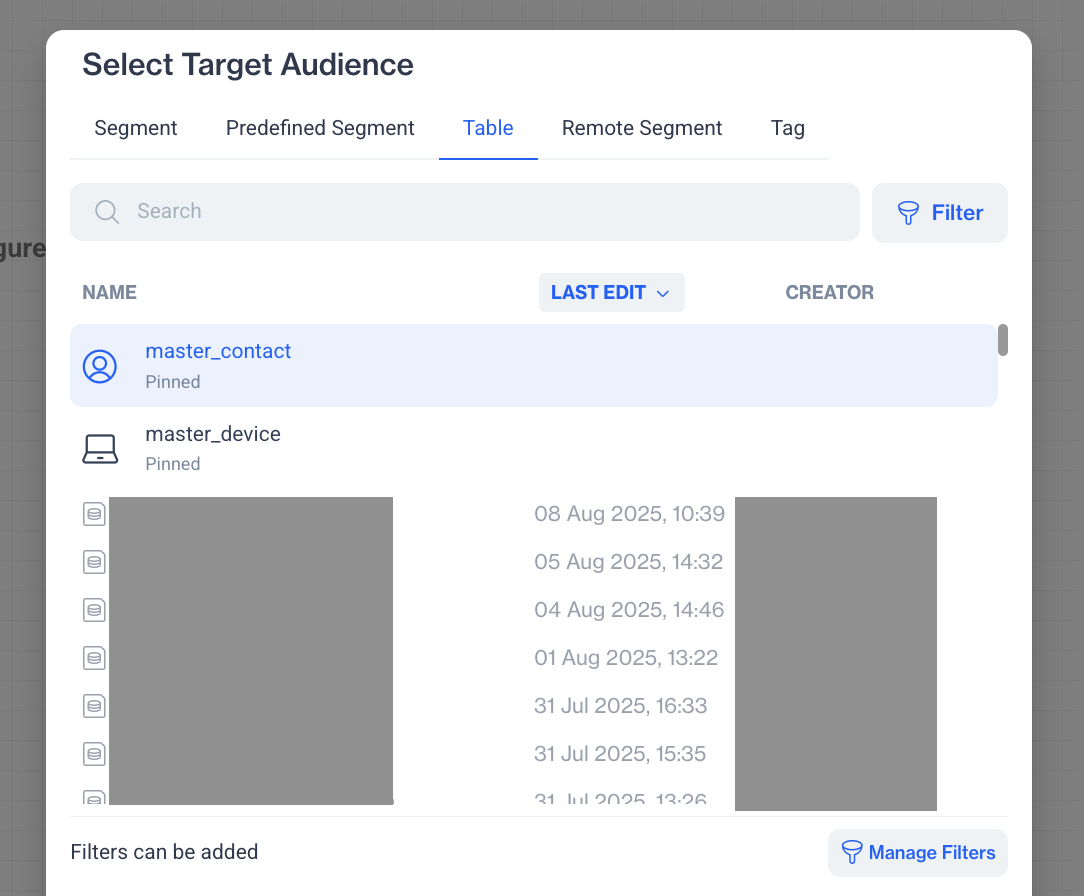Click table icon beside 05 Aug 2025 row
1084x896 pixels.
(x=94, y=562)
